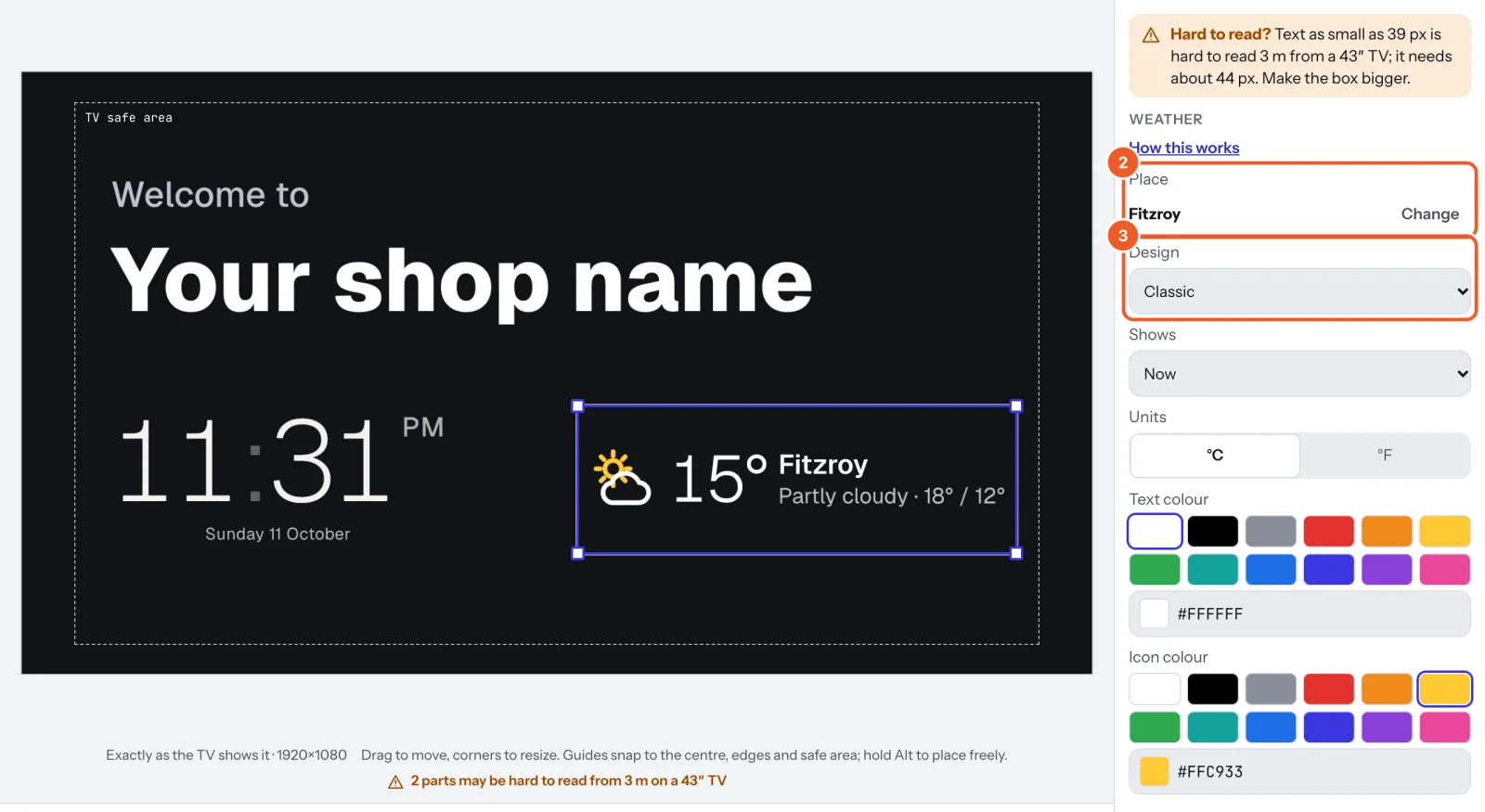The image size is (1485, 812).
Task: Select the grey Text colour swatch
Action: pyautogui.click(x=1271, y=532)
